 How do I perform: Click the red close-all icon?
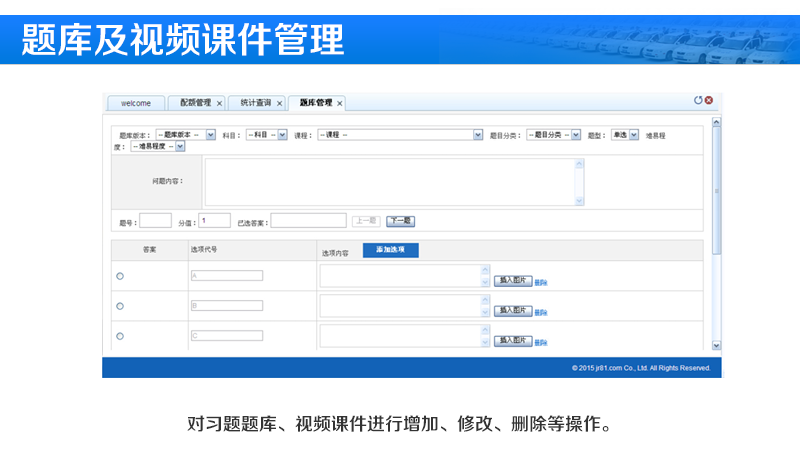point(709,100)
